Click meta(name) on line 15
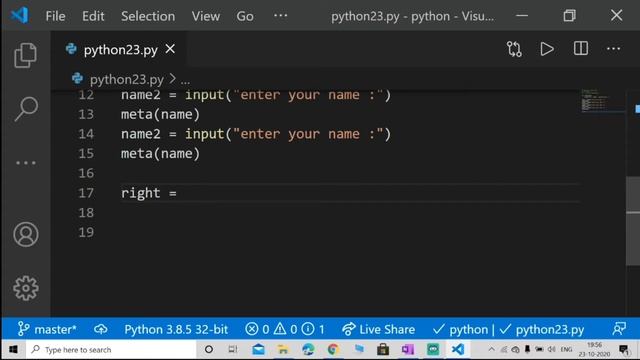 pos(160,153)
